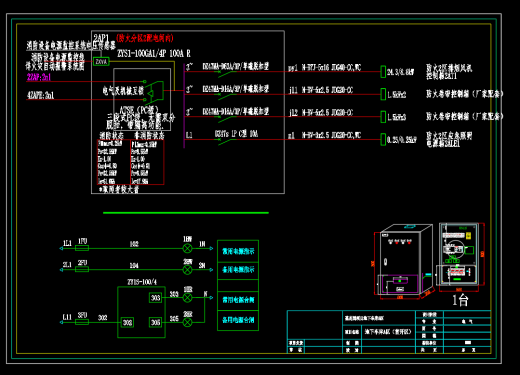The image size is (520, 375).
Task: Select the 'jl1' circuit cable label
Action: pyautogui.click(x=293, y=90)
